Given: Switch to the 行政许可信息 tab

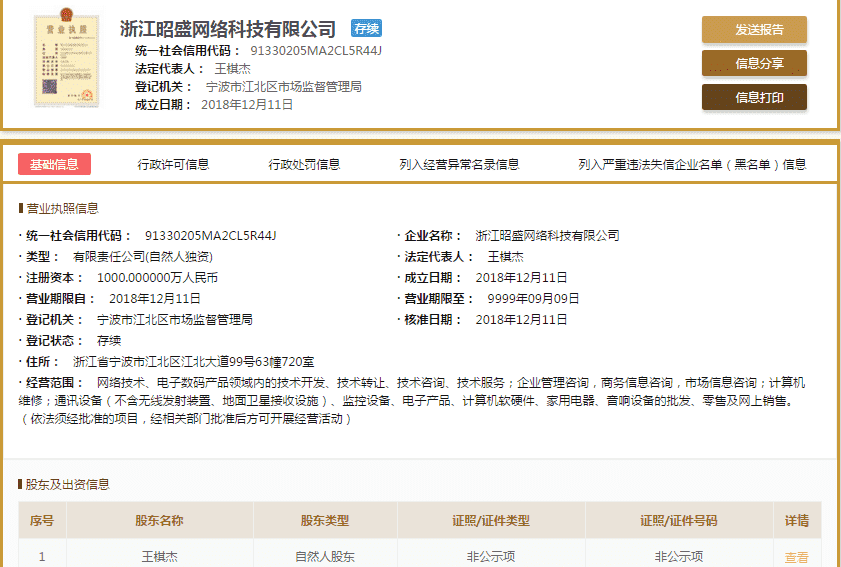Looking at the screenshot, I should click(x=173, y=165).
